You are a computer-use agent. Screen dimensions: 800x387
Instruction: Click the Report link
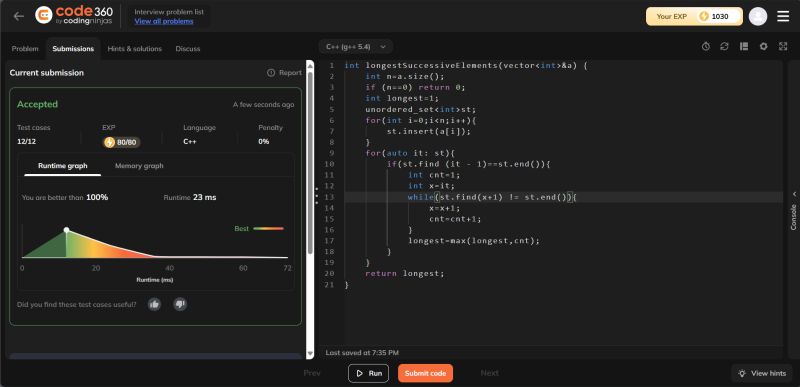(290, 73)
